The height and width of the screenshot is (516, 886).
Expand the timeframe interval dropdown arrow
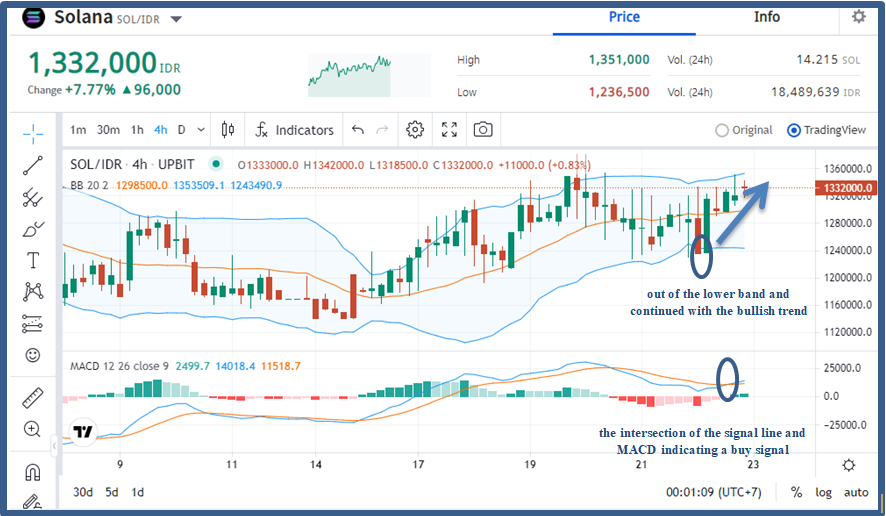coord(201,130)
